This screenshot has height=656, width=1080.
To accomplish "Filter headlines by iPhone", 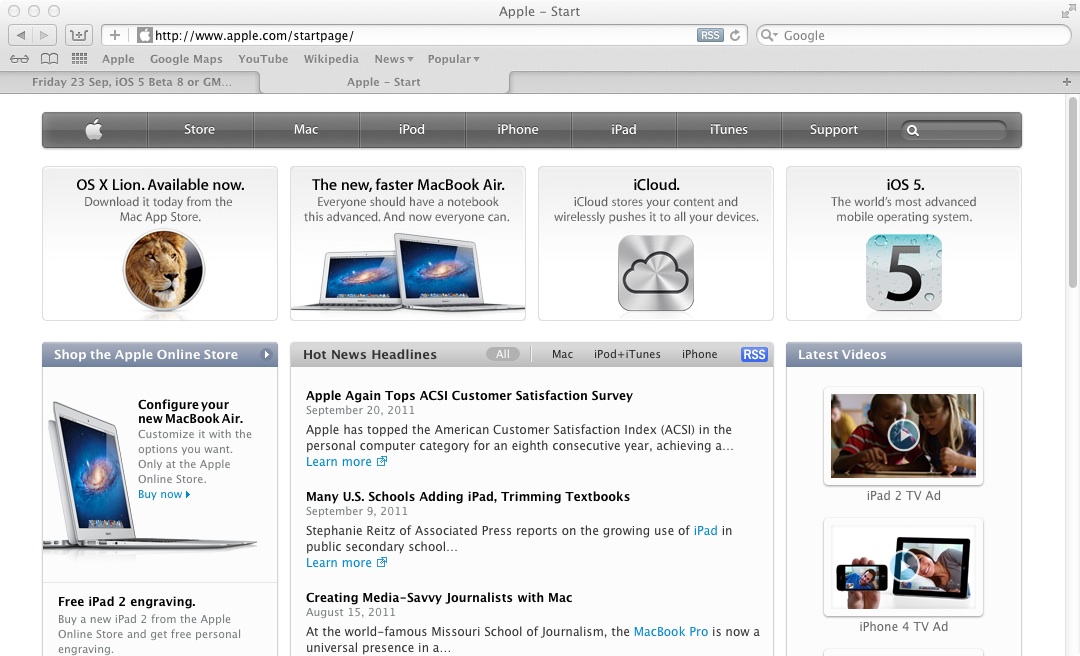I will click(699, 354).
